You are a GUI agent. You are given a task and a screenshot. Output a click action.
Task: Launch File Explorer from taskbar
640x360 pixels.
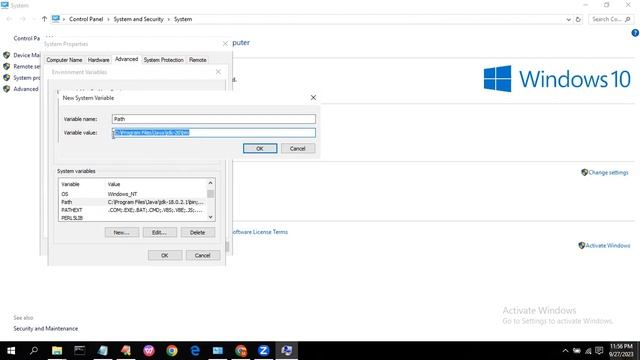click(x=57, y=351)
